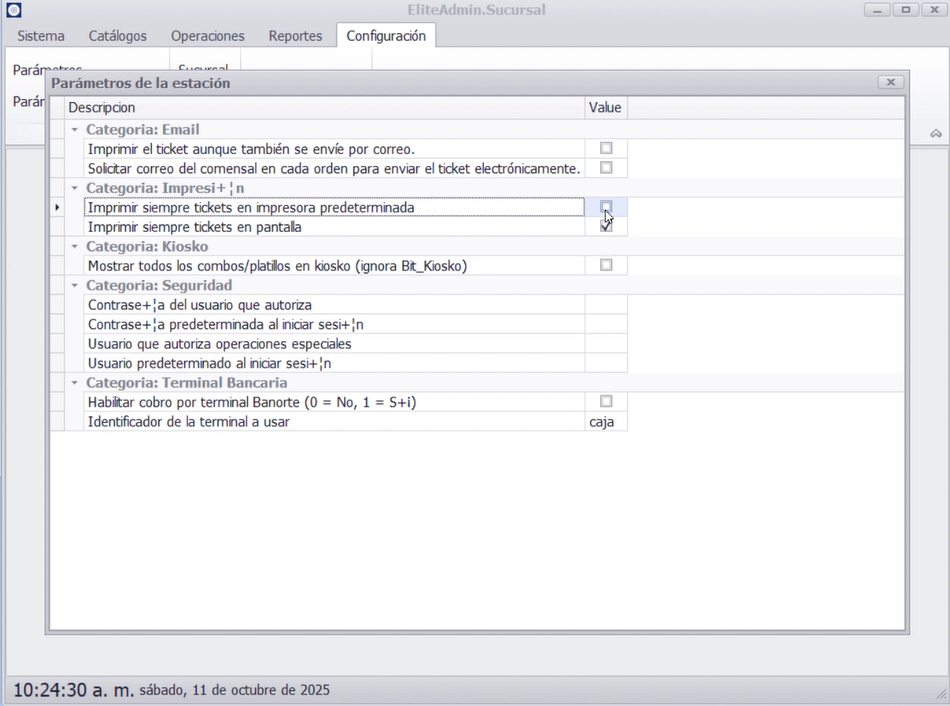Open the Sistema tab
The width and height of the screenshot is (950, 706).
(41, 36)
